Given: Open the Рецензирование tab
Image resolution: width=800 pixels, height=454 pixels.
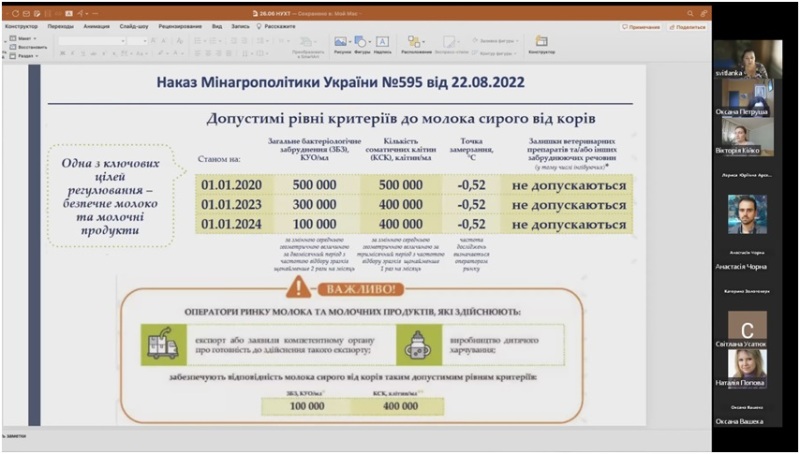Looking at the screenshot, I should (180, 26).
